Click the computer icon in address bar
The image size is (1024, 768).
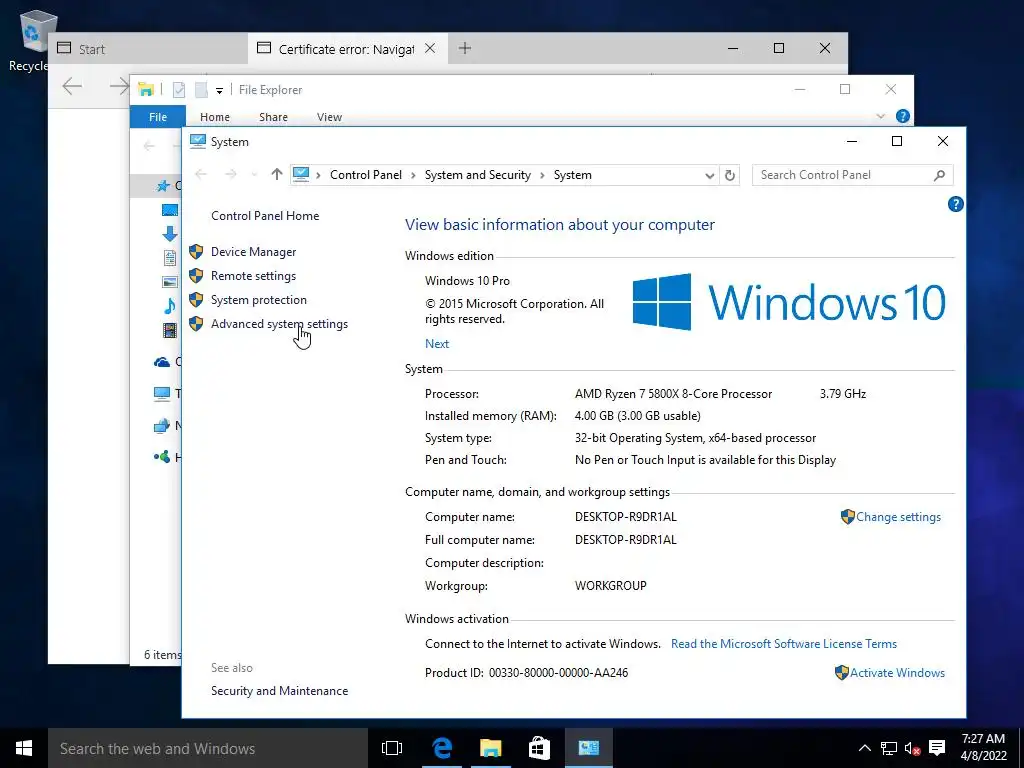click(x=300, y=174)
